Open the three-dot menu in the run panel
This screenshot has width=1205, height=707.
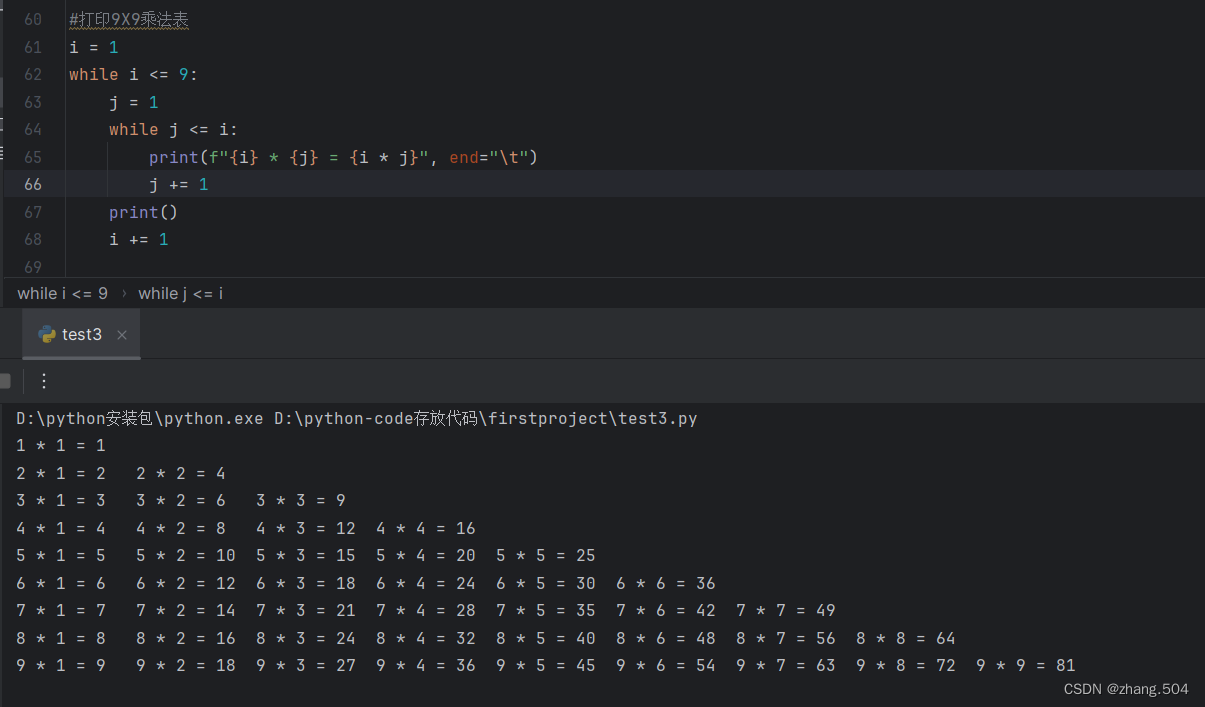tap(43, 381)
